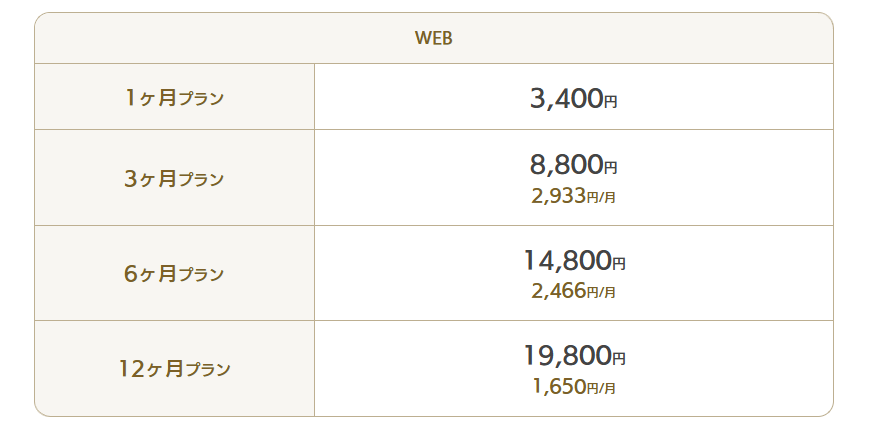The width and height of the screenshot is (870, 431).
Task: Select the 6ヶ月プラン row label
Action: click(x=174, y=273)
